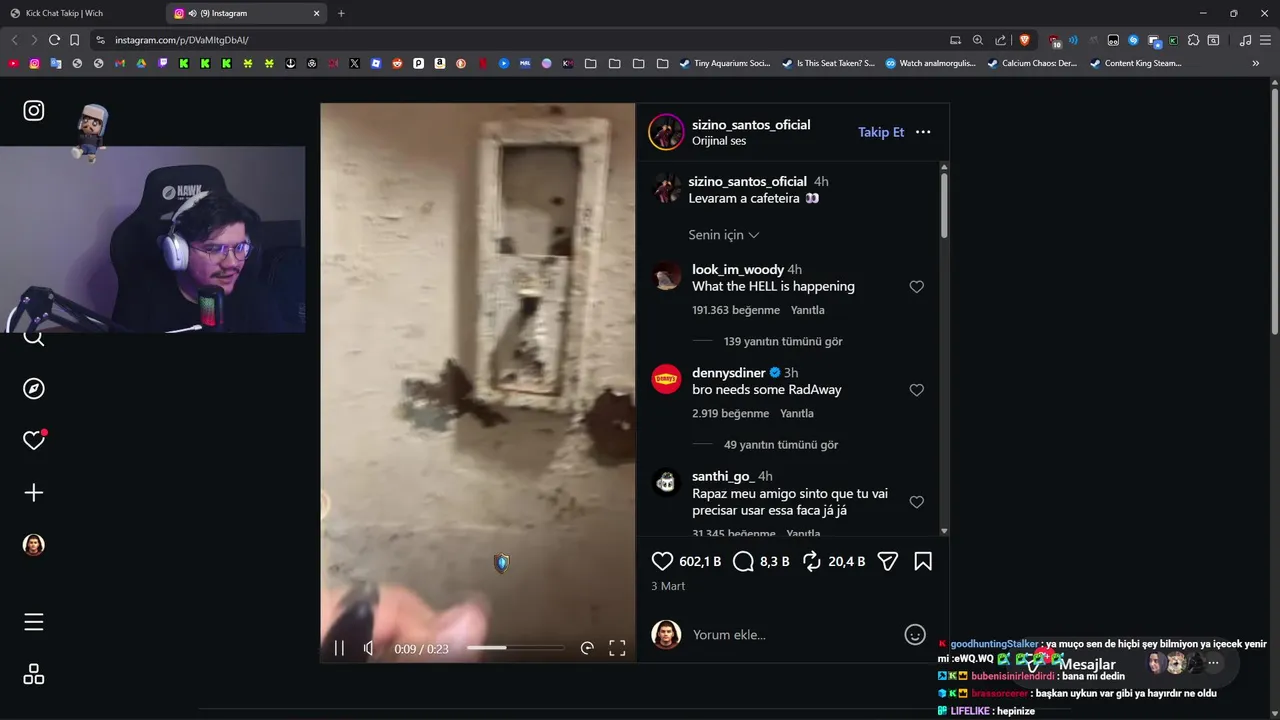Reload the page

pos(54,40)
